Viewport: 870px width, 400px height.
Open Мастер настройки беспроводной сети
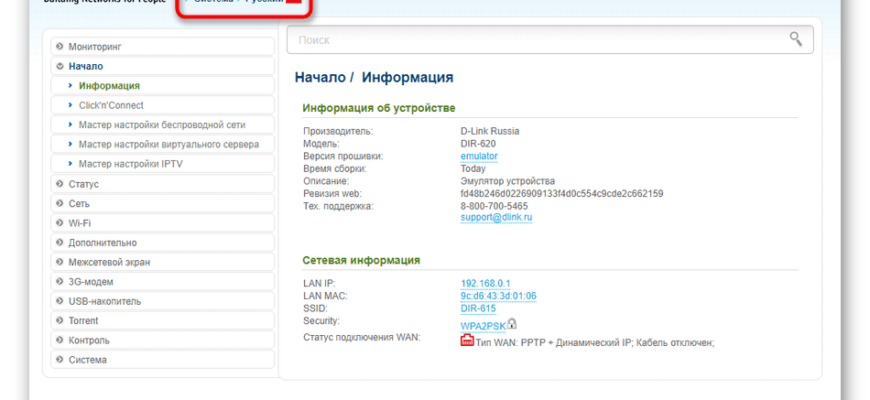point(163,125)
